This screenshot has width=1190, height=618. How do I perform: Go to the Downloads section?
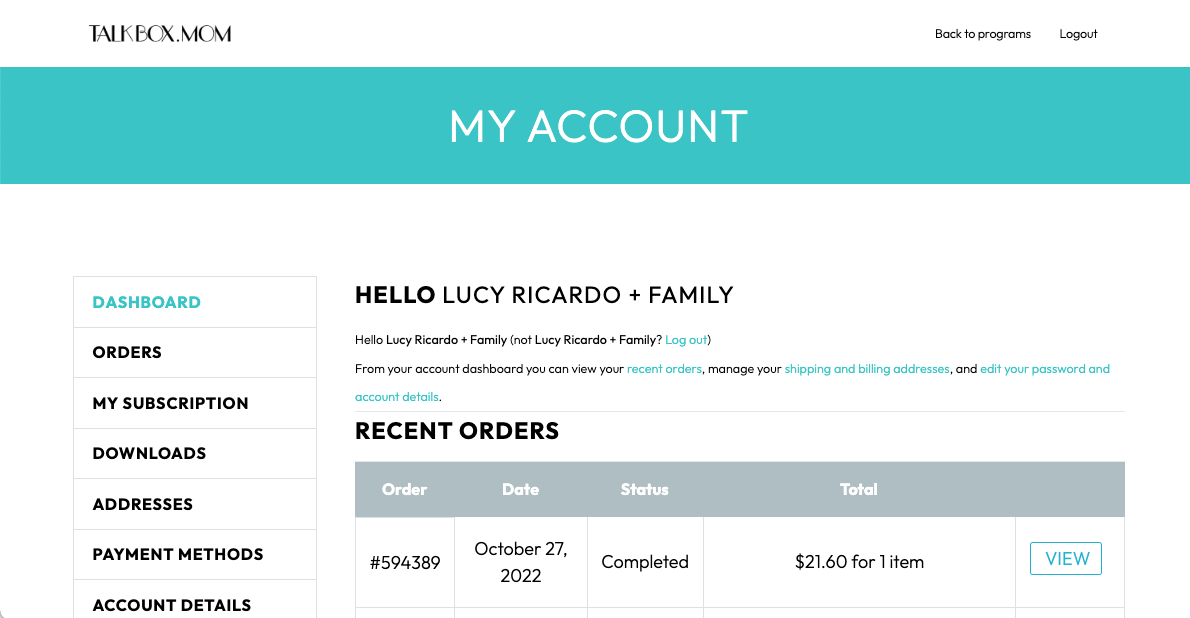coord(149,453)
